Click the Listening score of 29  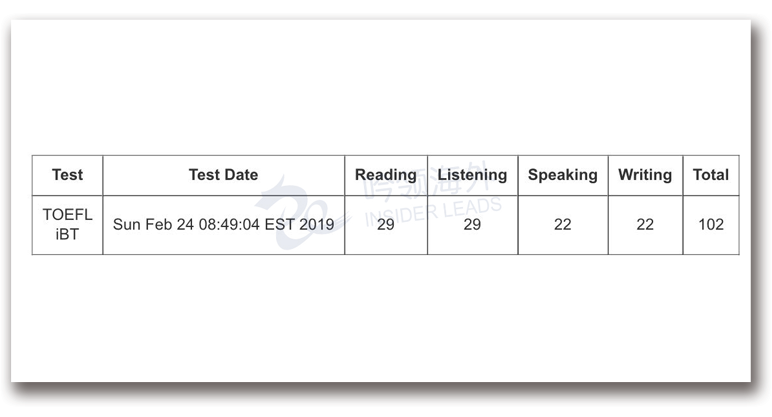pos(472,225)
